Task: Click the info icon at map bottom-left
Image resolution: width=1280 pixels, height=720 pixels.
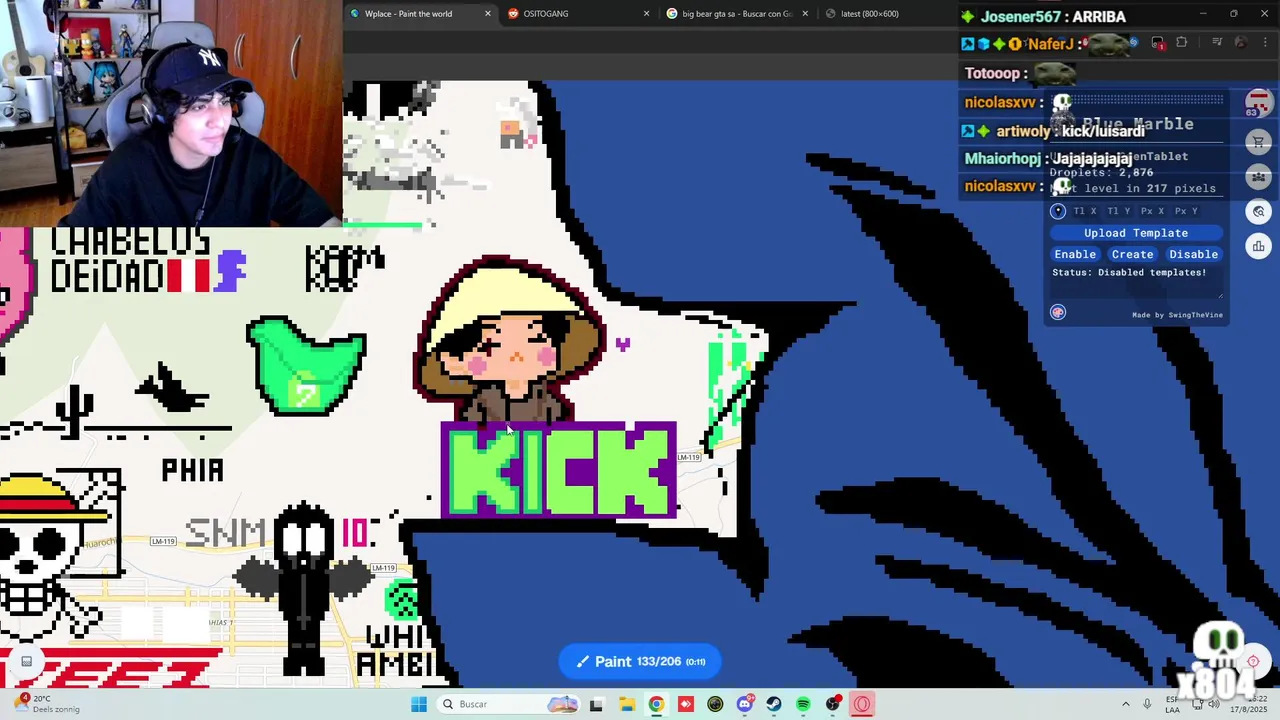Action: (x=27, y=660)
